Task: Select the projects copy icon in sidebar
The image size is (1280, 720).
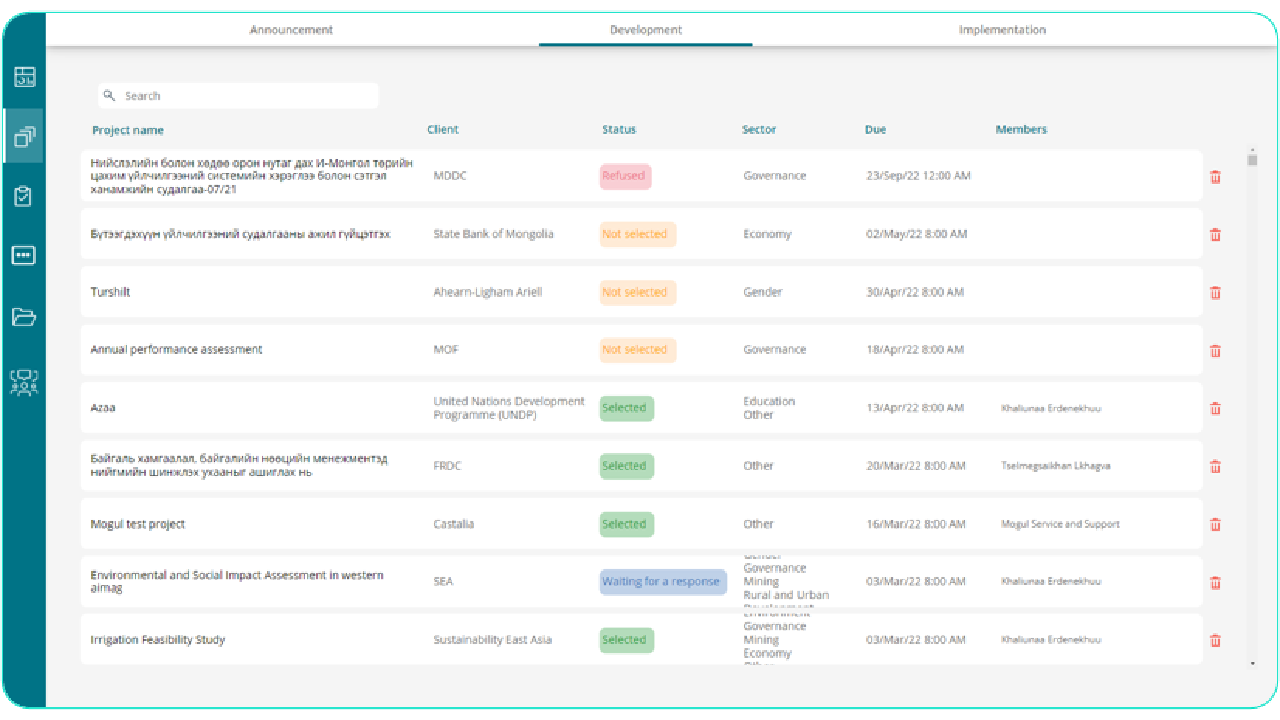Action: tap(24, 136)
